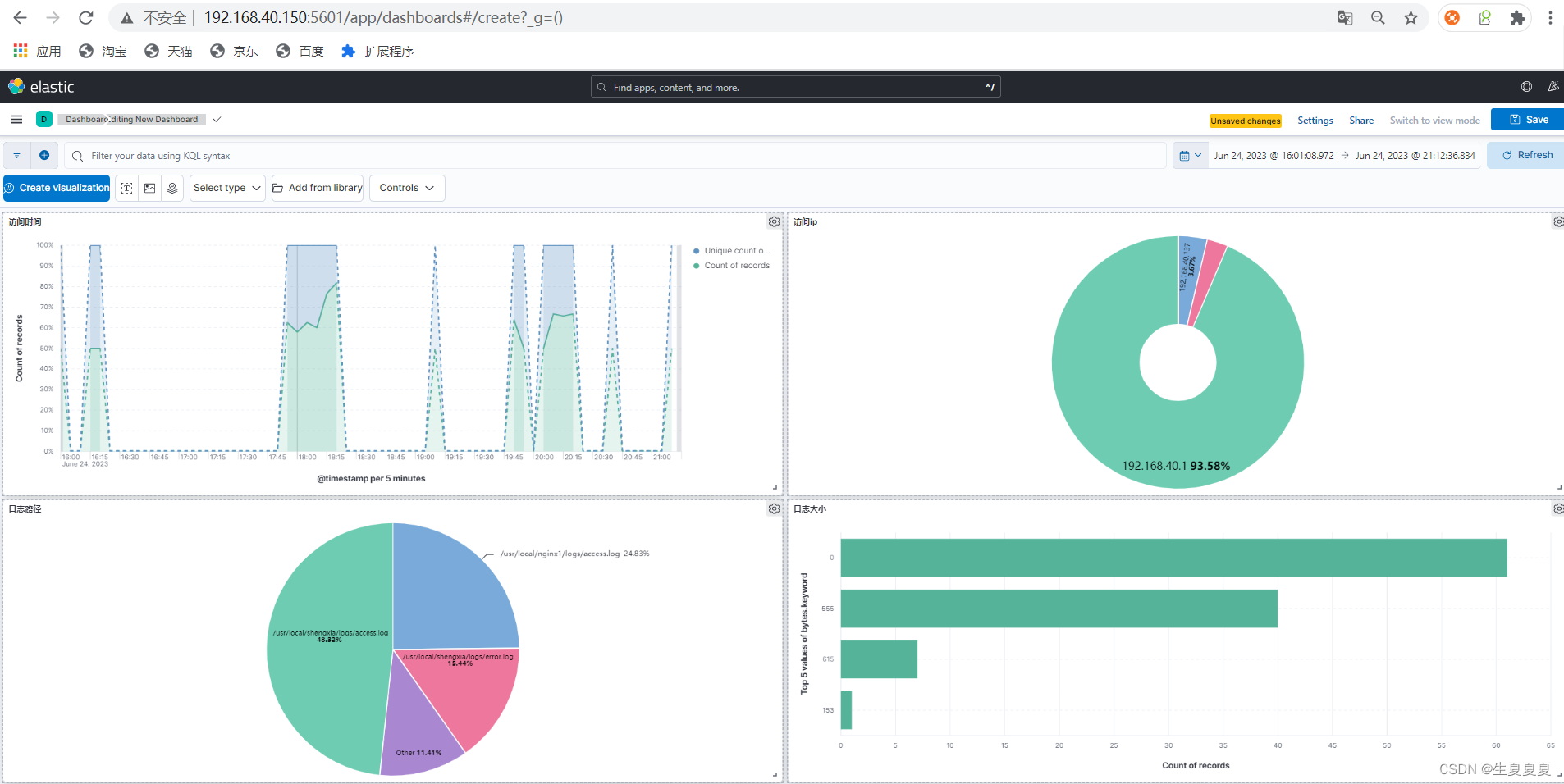The width and height of the screenshot is (1564, 784).
Task: Add an image panel to the dashboard
Action: [149, 188]
